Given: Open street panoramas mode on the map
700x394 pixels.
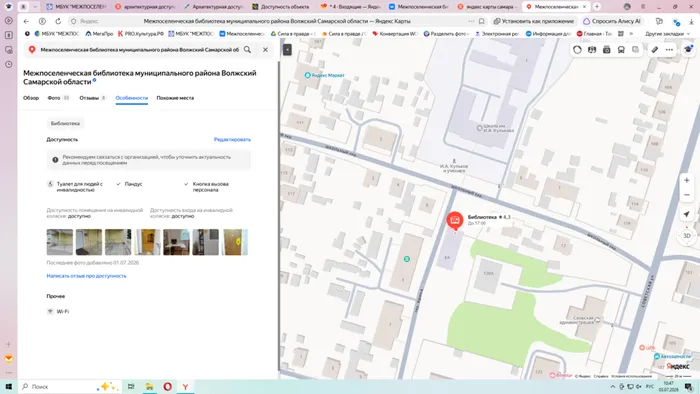Looking at the screenshot, I should [606, 50].
